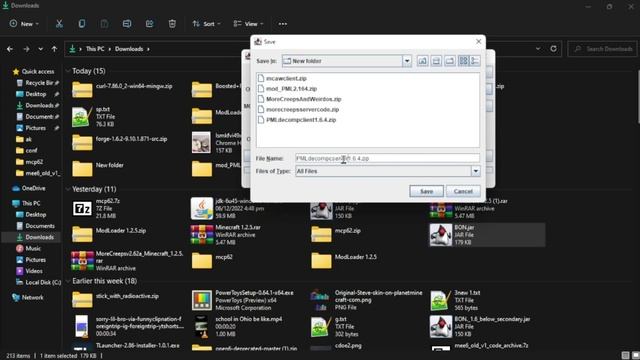Screen dimensions: 640x360
Task: Select PMLdecompclient1.6.4.zip in Save dialog
Action: (x=297, y=120)
